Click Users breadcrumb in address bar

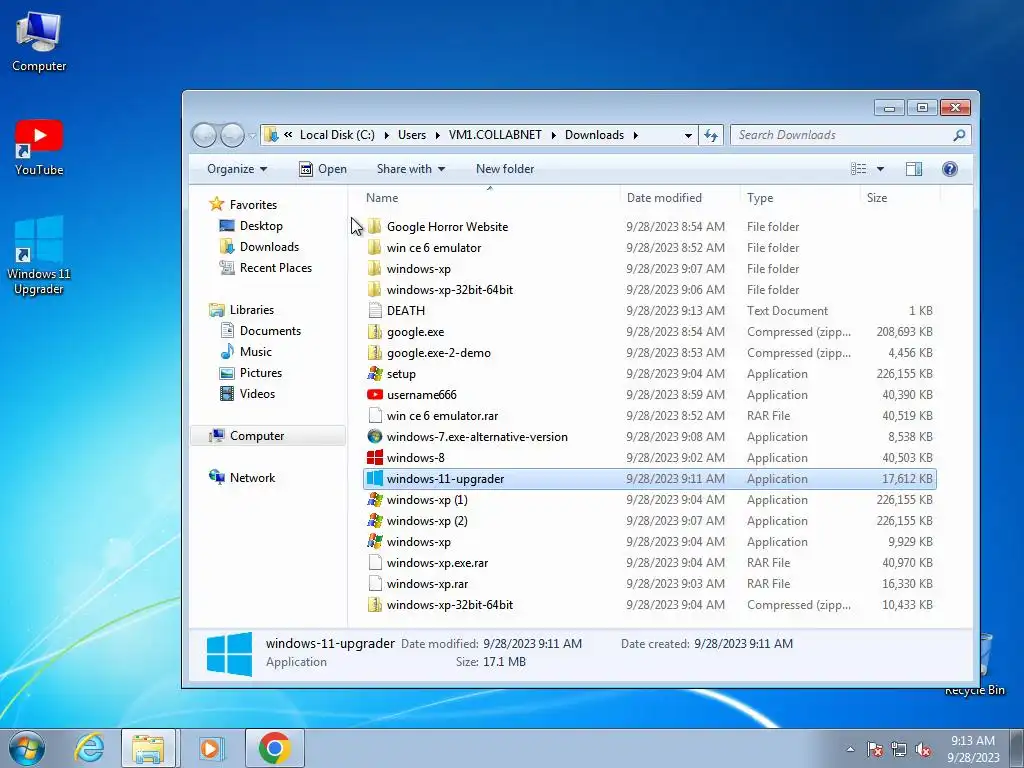tap(411, 135)
